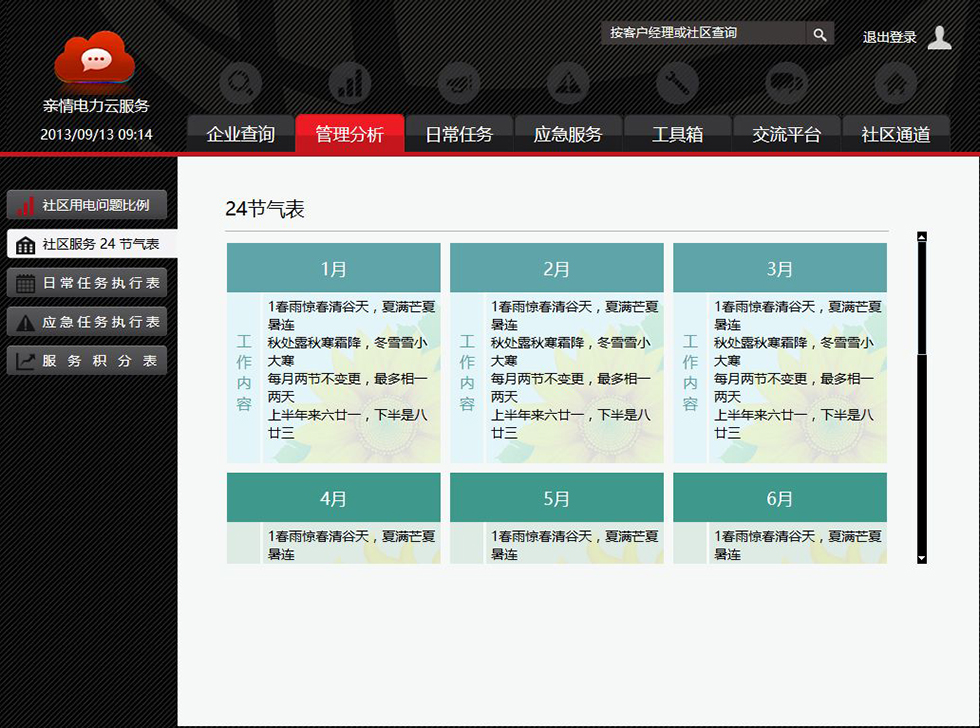Click the warning triangle icon above 应急服务

(568, 83)
